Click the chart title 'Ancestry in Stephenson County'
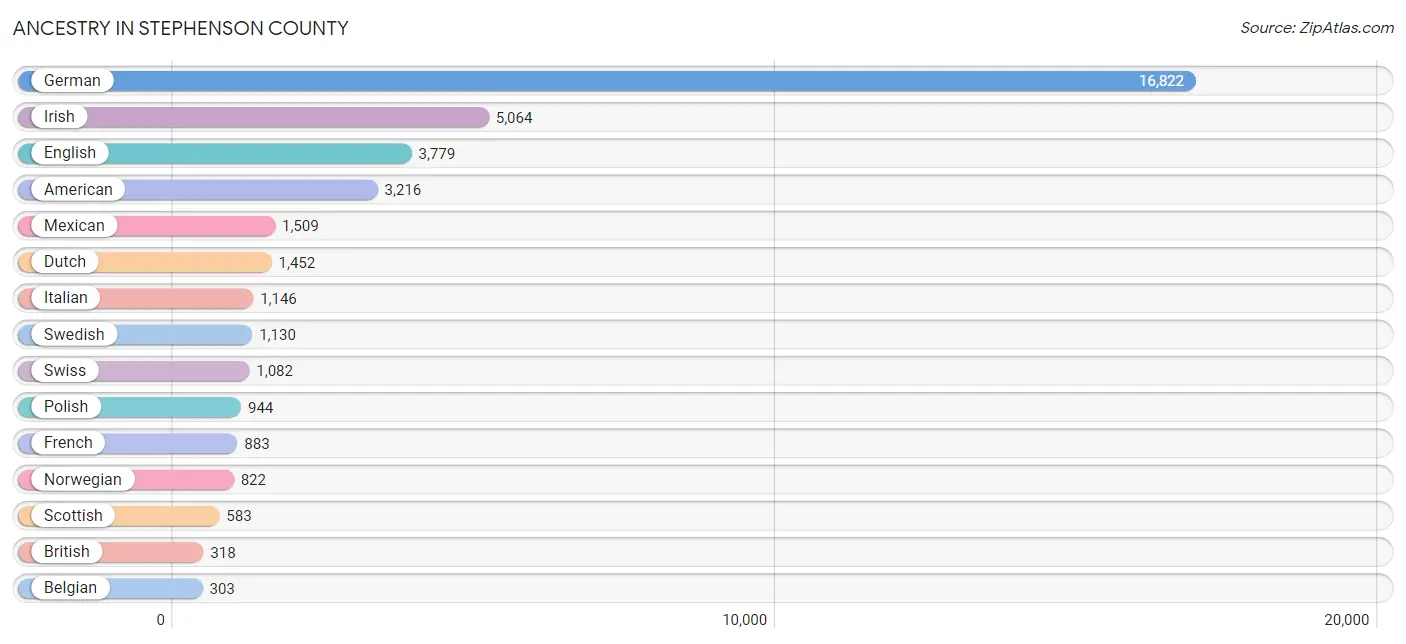 coord(181,28)
